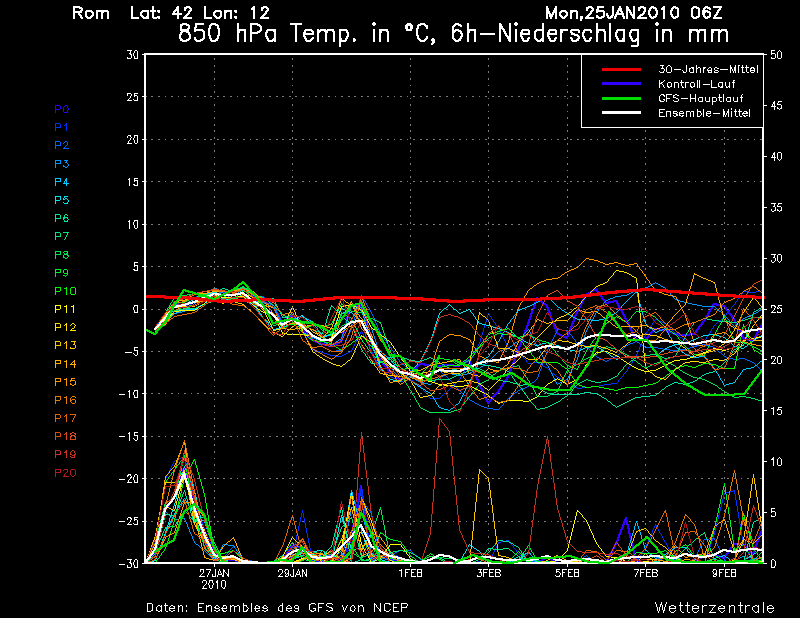This screenshot has height=618, width=800.
Task: Click the Wetterzentrale source text
Action: tap(714, 607)
